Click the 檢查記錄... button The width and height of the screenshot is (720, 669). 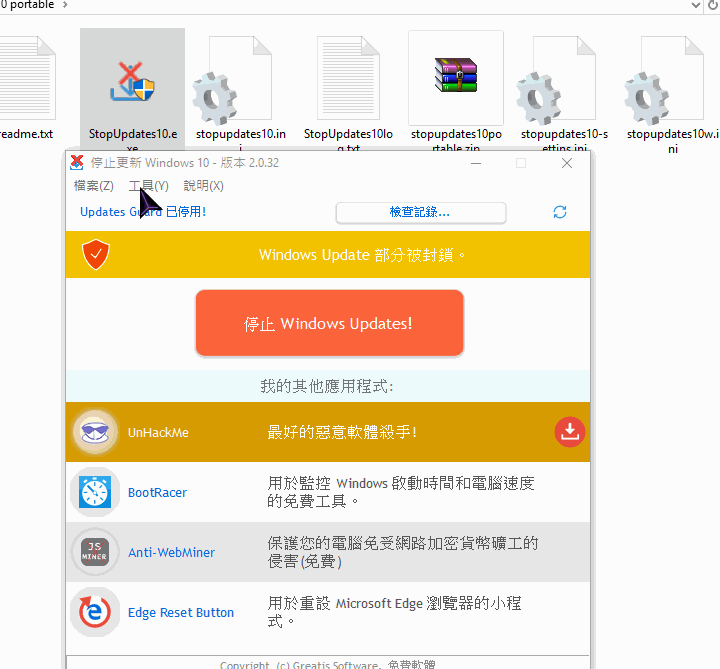(x=421, y=213)
